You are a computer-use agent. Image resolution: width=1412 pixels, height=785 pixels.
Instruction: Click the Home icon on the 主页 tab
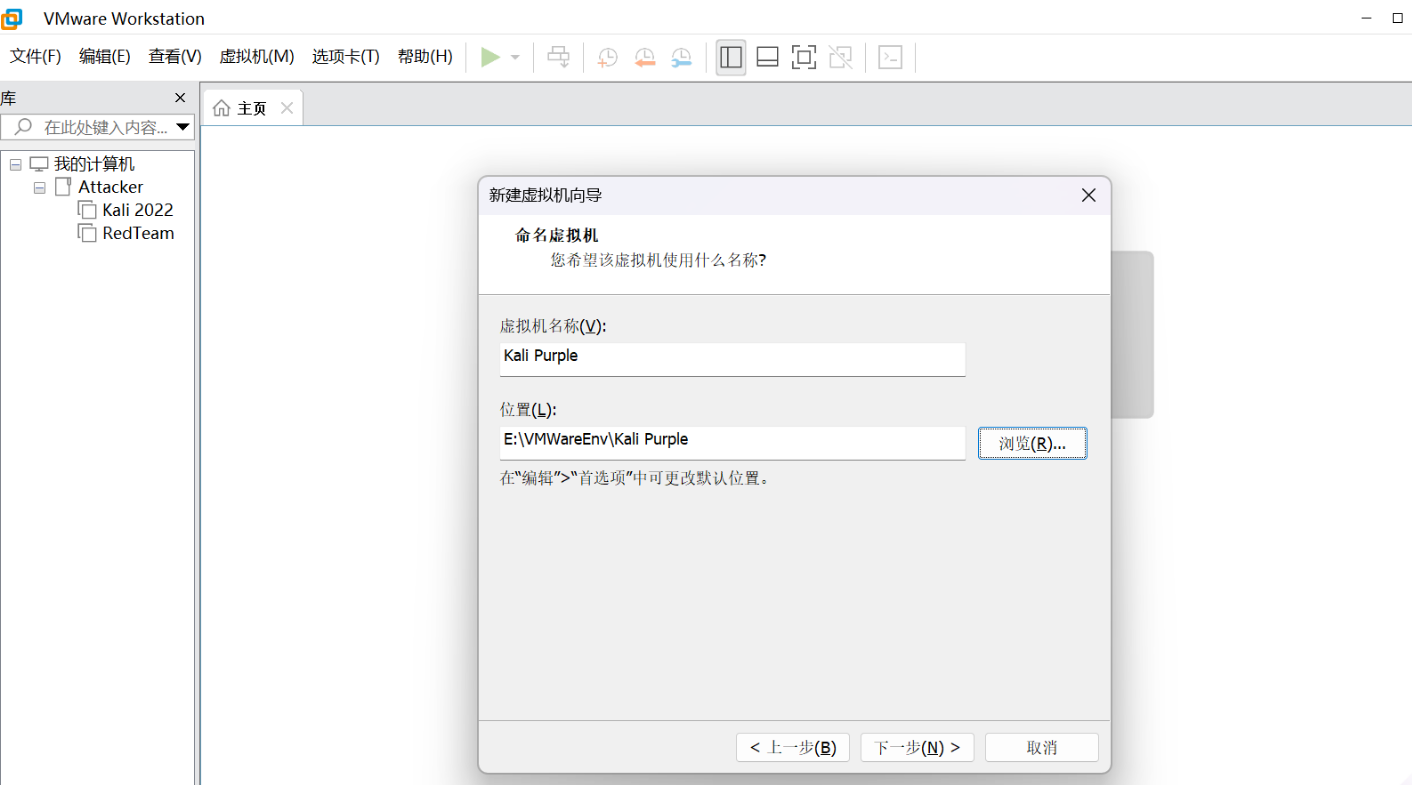click(x=221, y=108)
